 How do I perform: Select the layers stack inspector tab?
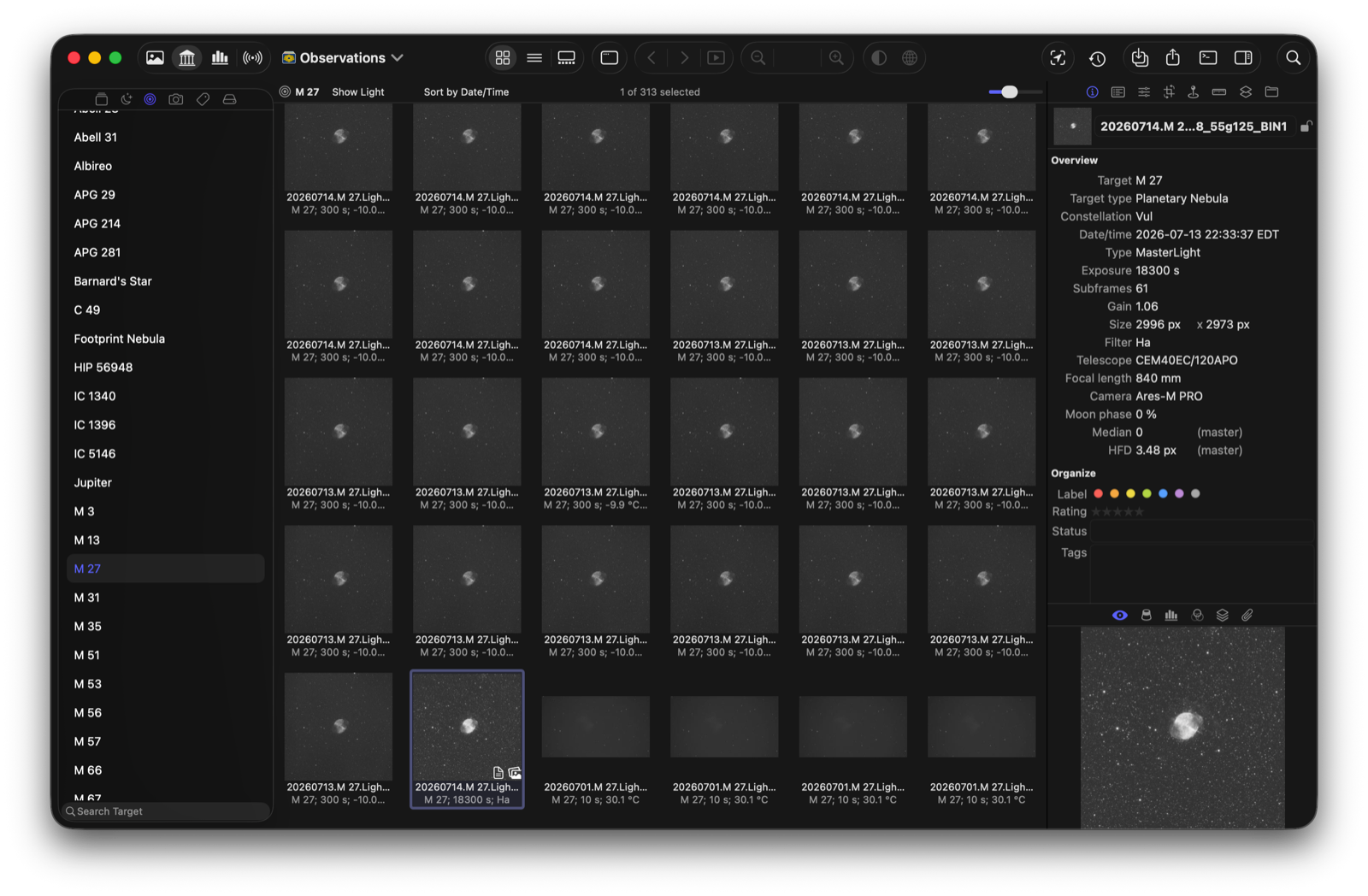pyautogui.click(x=1246, y=91)
